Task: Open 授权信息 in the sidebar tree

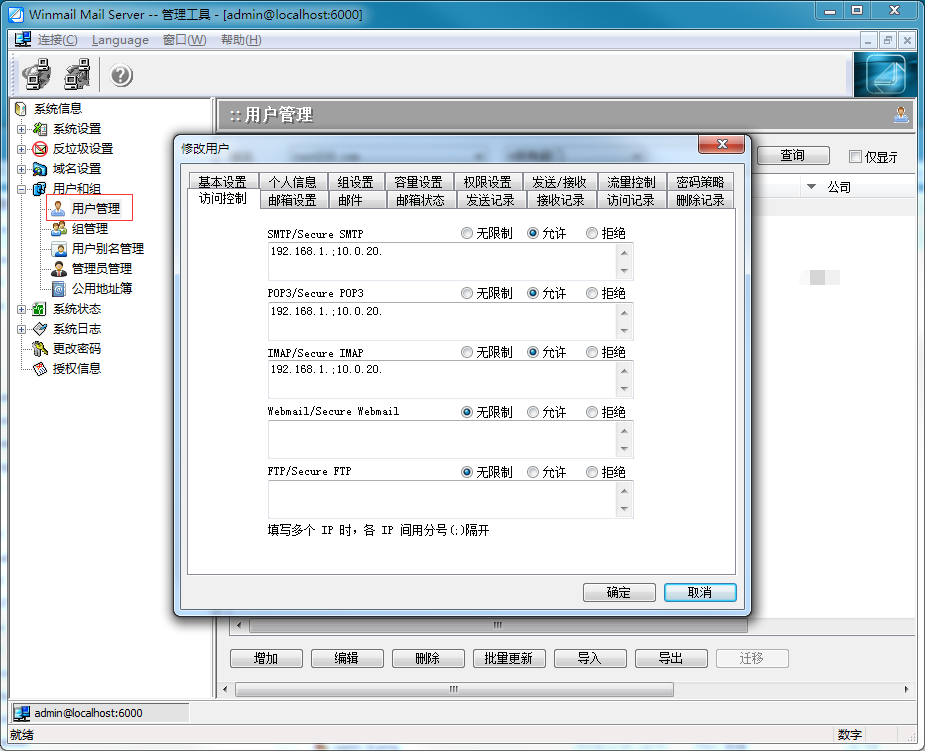Action: click(x=76, y=369)
